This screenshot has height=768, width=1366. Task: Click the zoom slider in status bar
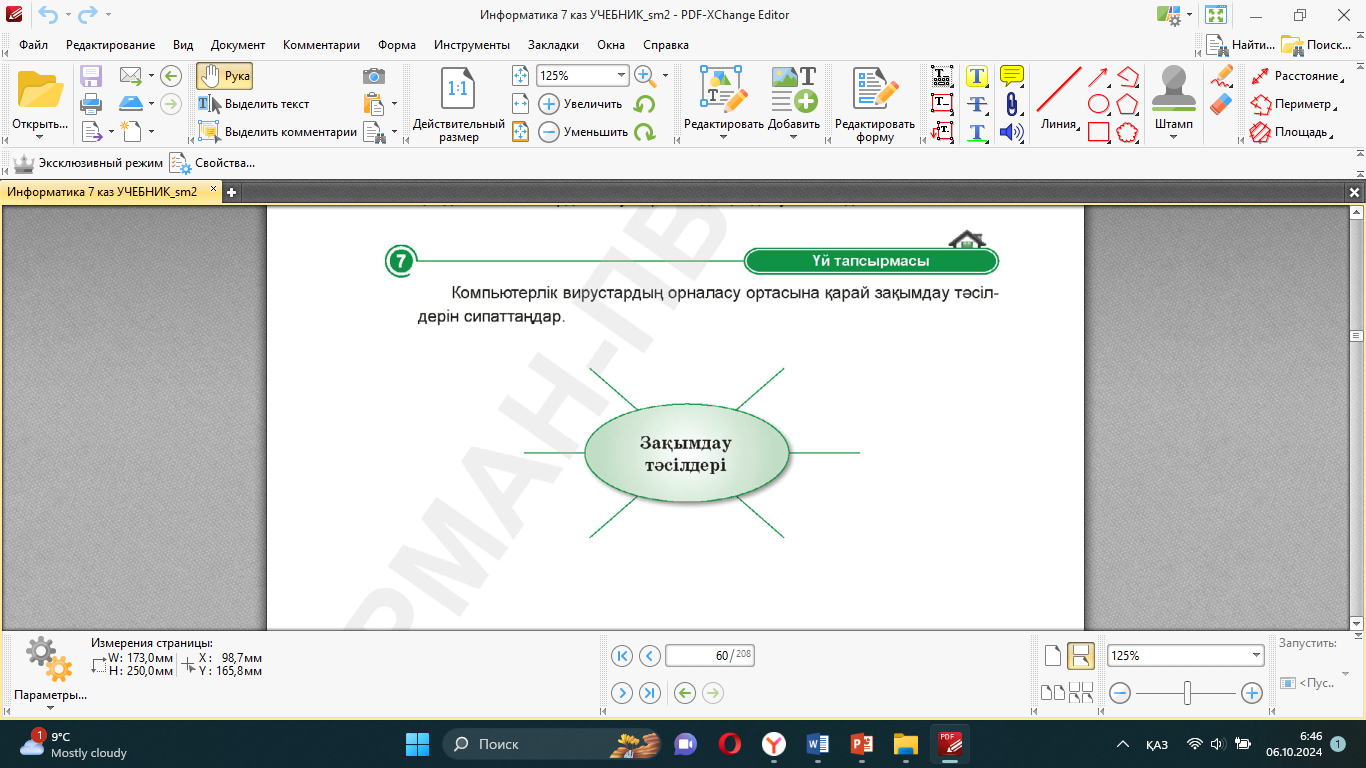(1186, 692)
